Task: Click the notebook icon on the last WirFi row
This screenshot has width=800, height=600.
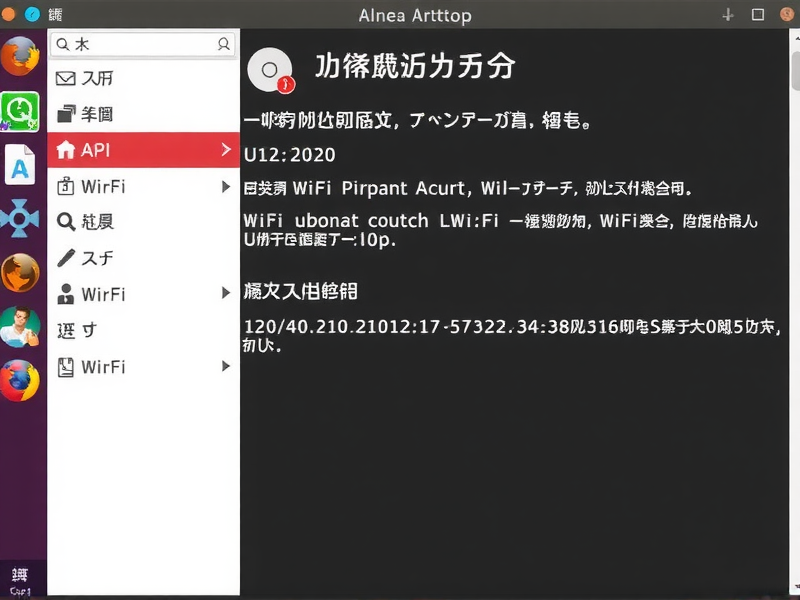Action: click(65, 367)
